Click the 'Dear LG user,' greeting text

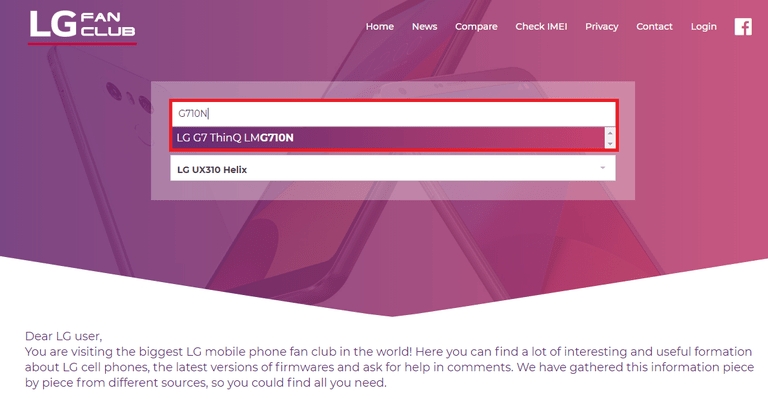point(64,336)
